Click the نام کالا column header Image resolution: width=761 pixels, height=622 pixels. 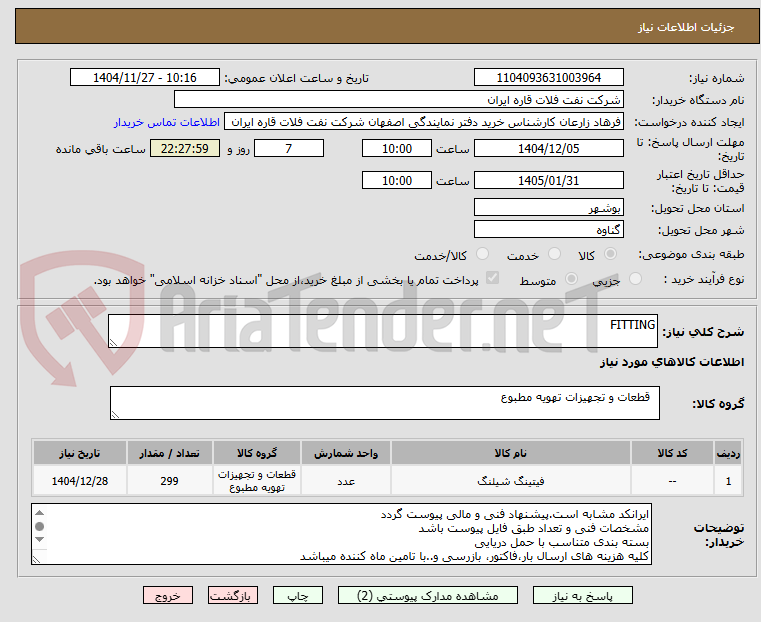[x=511, y=453]
